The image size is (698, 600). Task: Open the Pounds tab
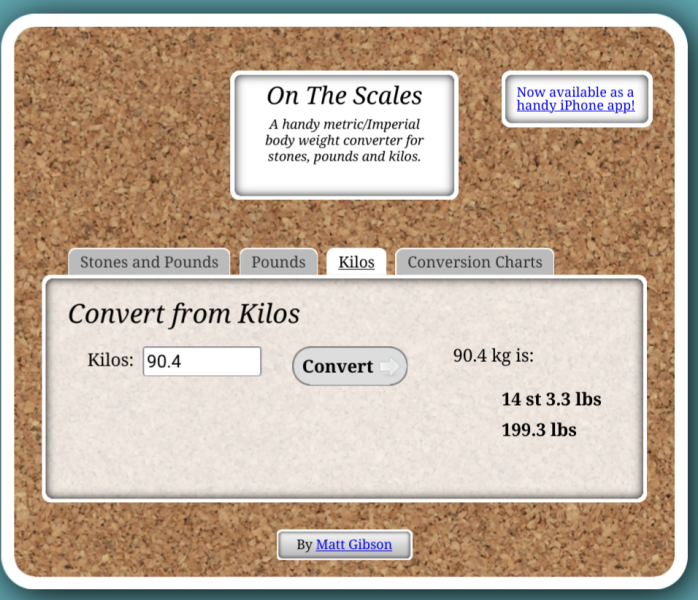click(x=278, y=262)
